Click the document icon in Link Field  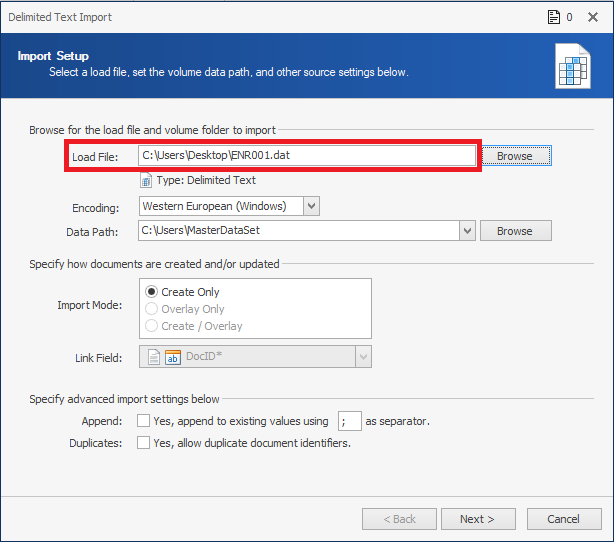point(154,357)
